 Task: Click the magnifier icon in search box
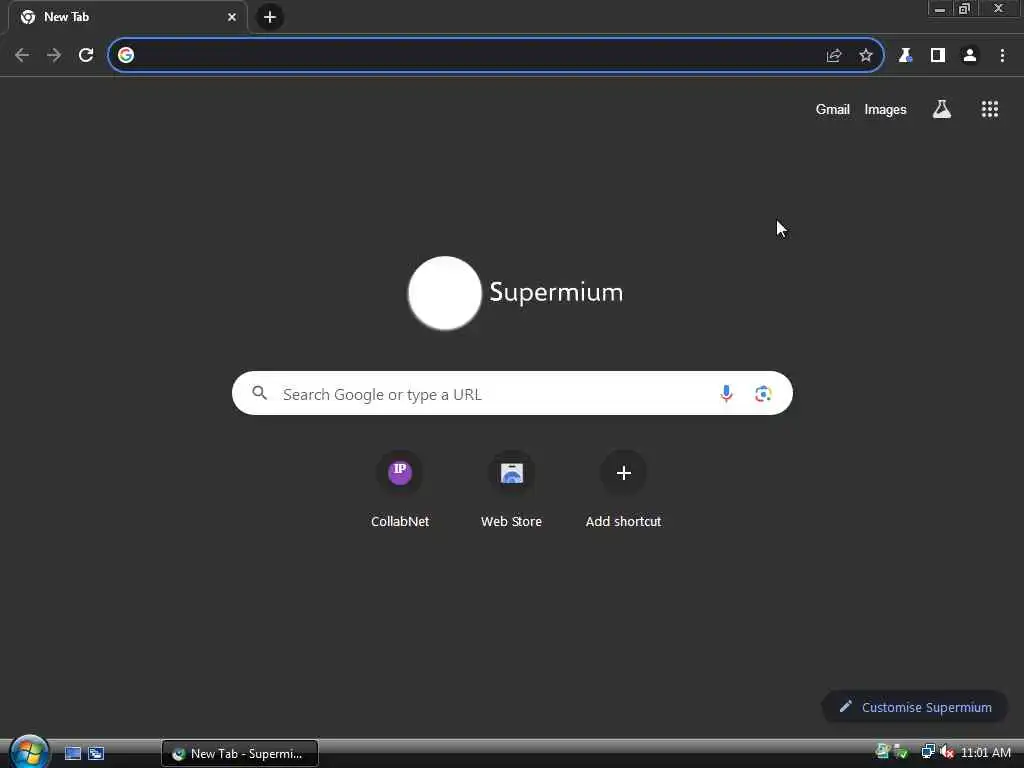(259, 392)
